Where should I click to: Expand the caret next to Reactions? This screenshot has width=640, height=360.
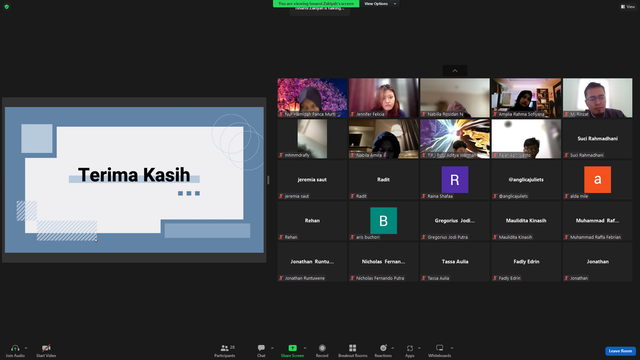tap(393, 348)
